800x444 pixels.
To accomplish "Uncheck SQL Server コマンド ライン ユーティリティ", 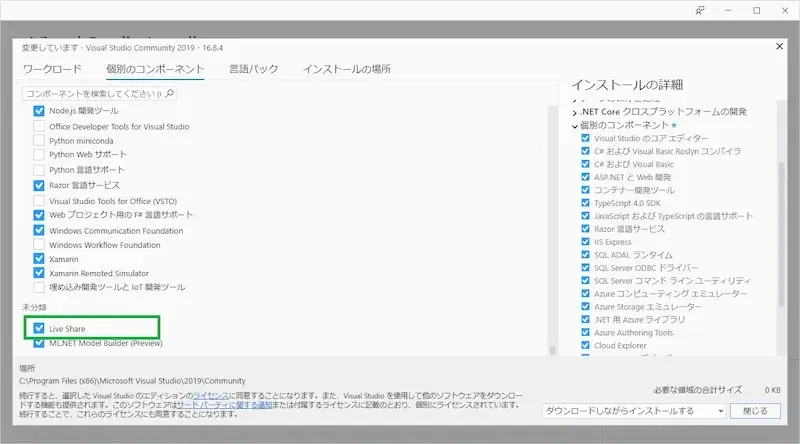I will pos(585,280).
